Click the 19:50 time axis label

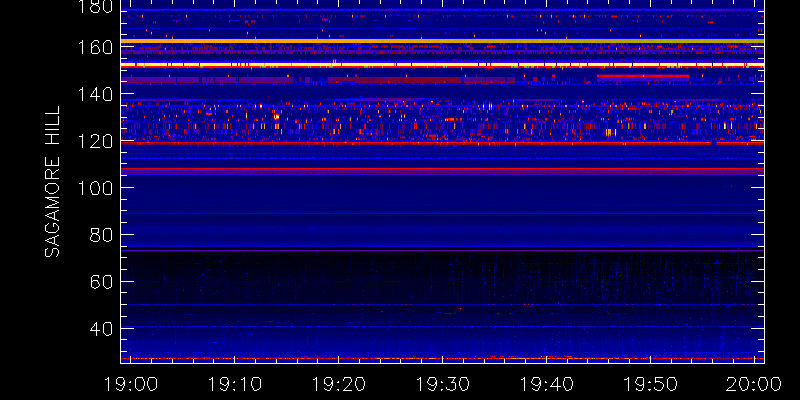(x=651, y=384)
